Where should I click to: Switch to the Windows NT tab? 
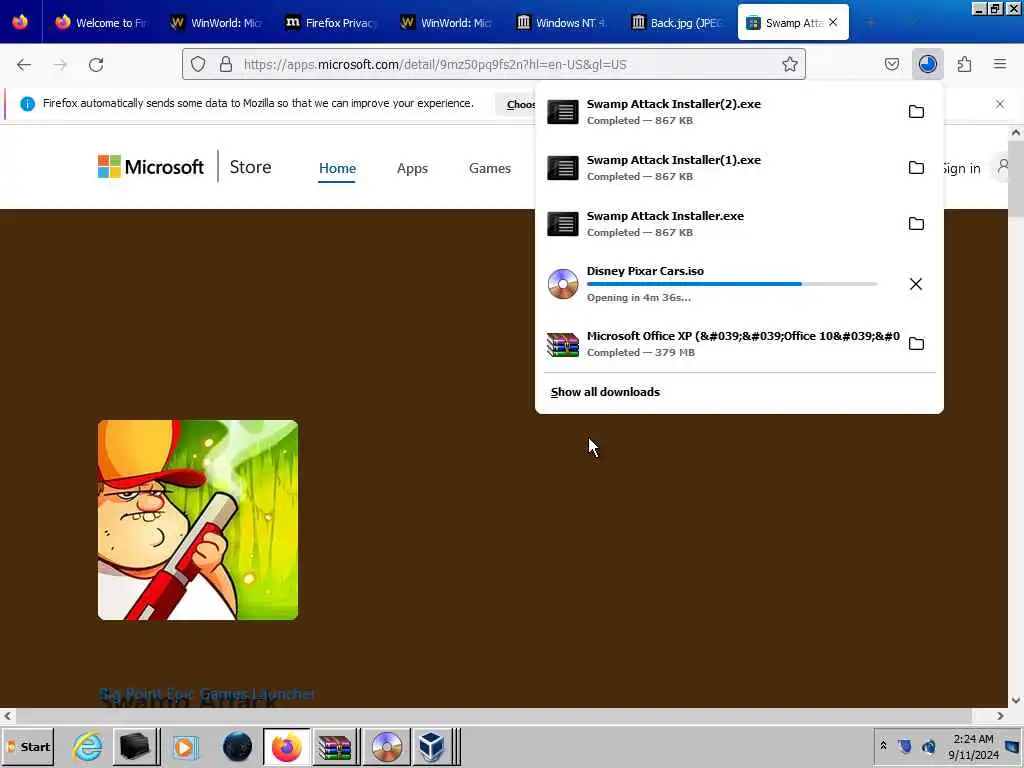coord(561,23)
